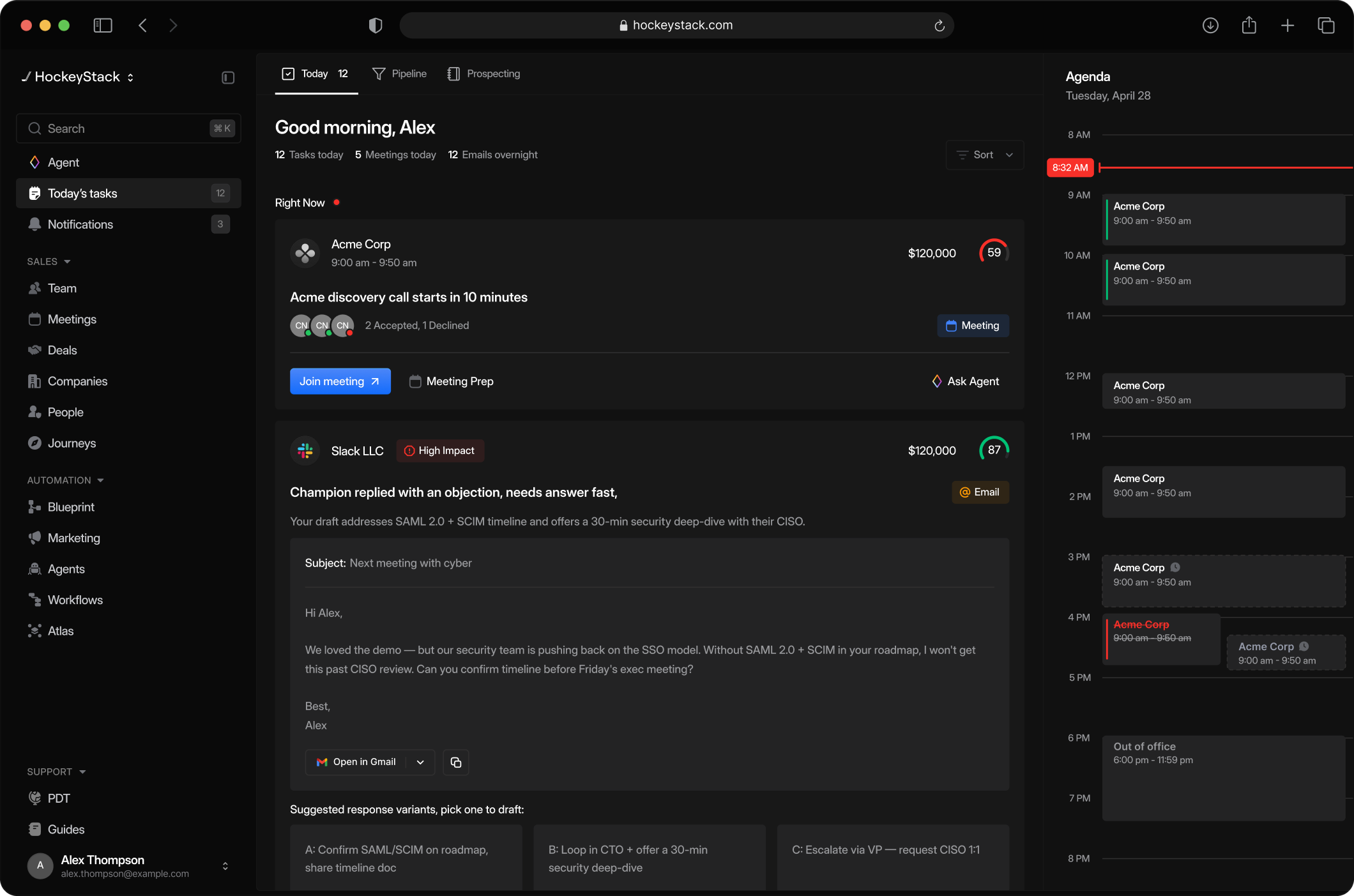The width and height of the screenshot is (1354, 896).
Task: Open Notifications in the sidebar
Action: pos(128,224)
